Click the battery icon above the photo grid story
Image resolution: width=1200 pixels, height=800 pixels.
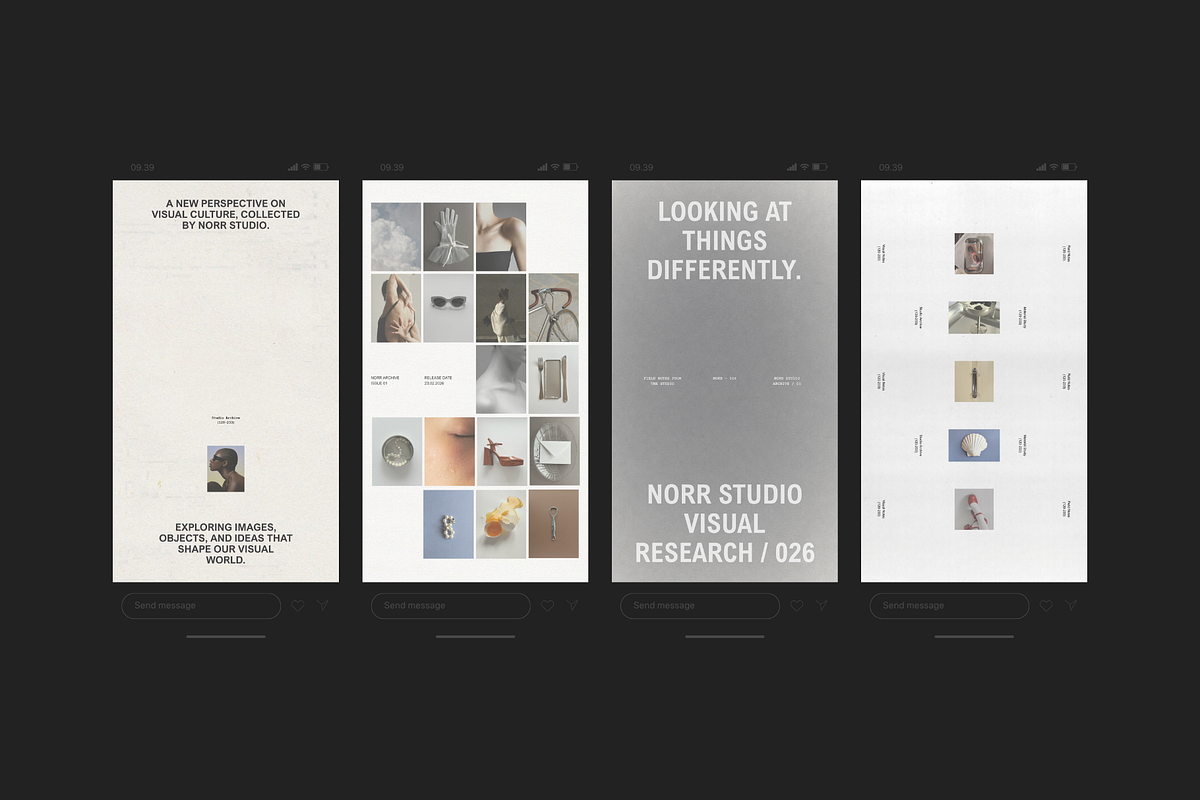click(571, 167)
